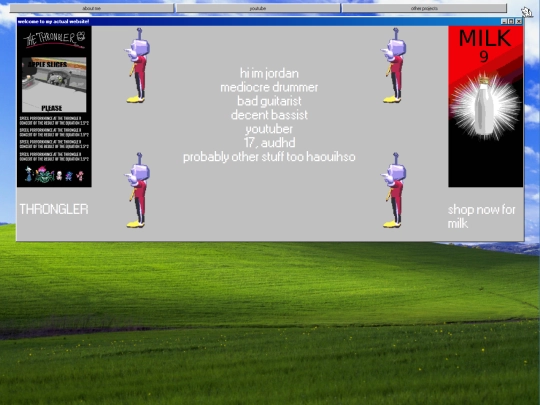Click the "welcome to my actual website!" title

(x=53, y=21)
